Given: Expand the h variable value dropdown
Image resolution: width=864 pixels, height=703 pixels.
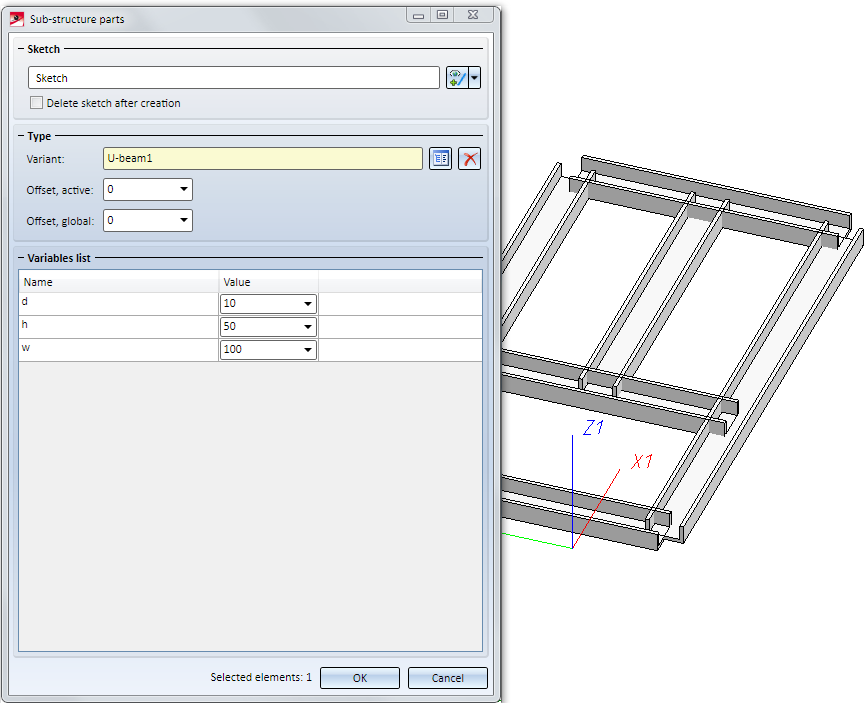Looking at the screenshot, I should (307, 327).
